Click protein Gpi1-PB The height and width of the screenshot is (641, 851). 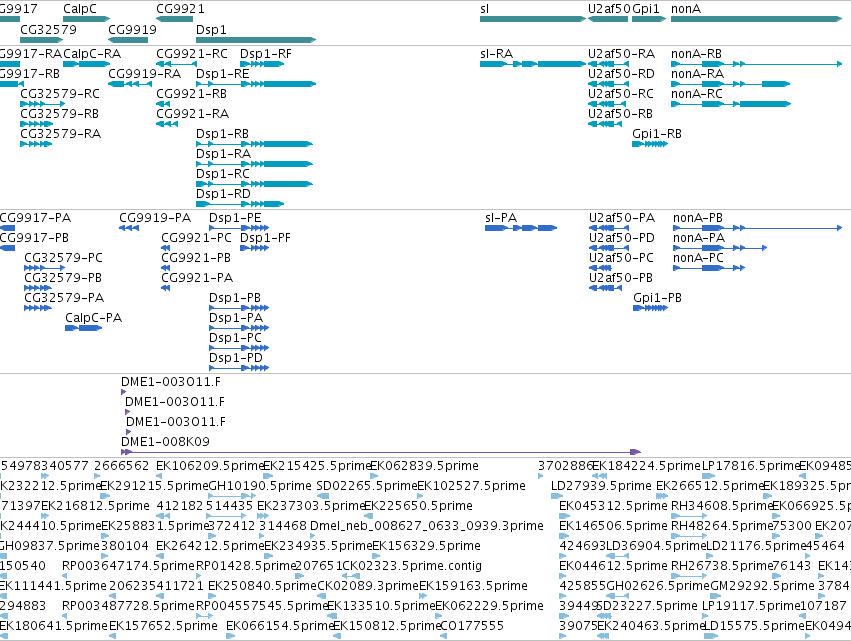pyautogui.click(x=650, y=308)
